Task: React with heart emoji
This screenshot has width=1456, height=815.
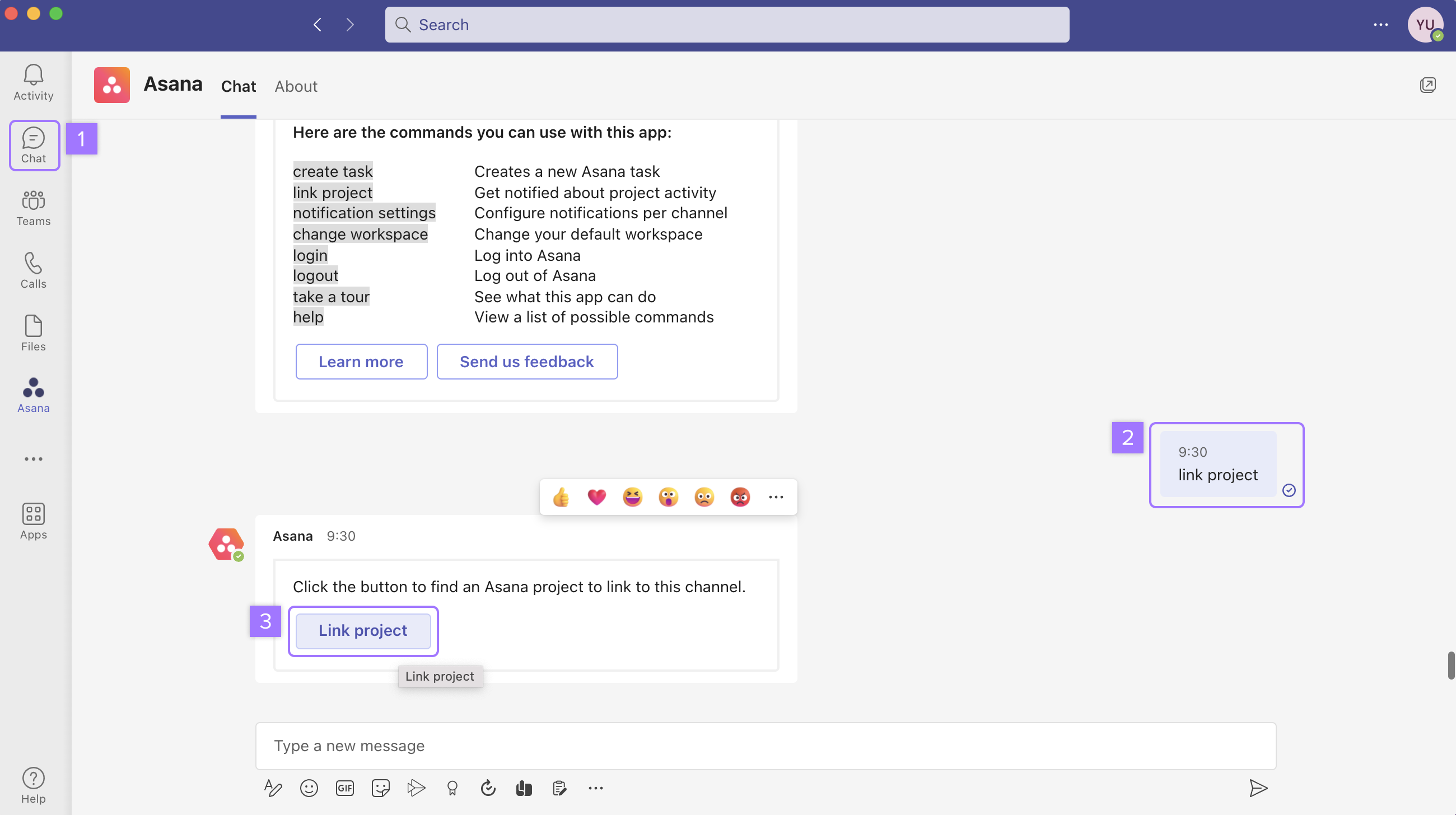Action: point(596,497)
